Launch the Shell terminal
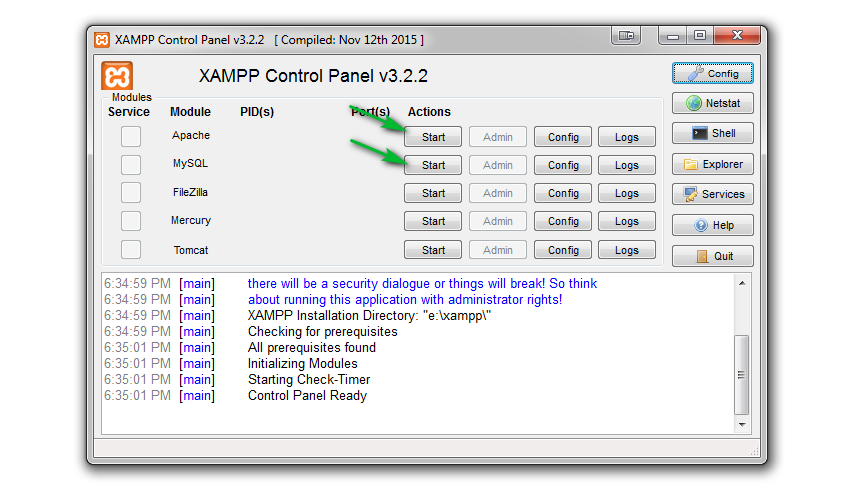 coord(712,133)
